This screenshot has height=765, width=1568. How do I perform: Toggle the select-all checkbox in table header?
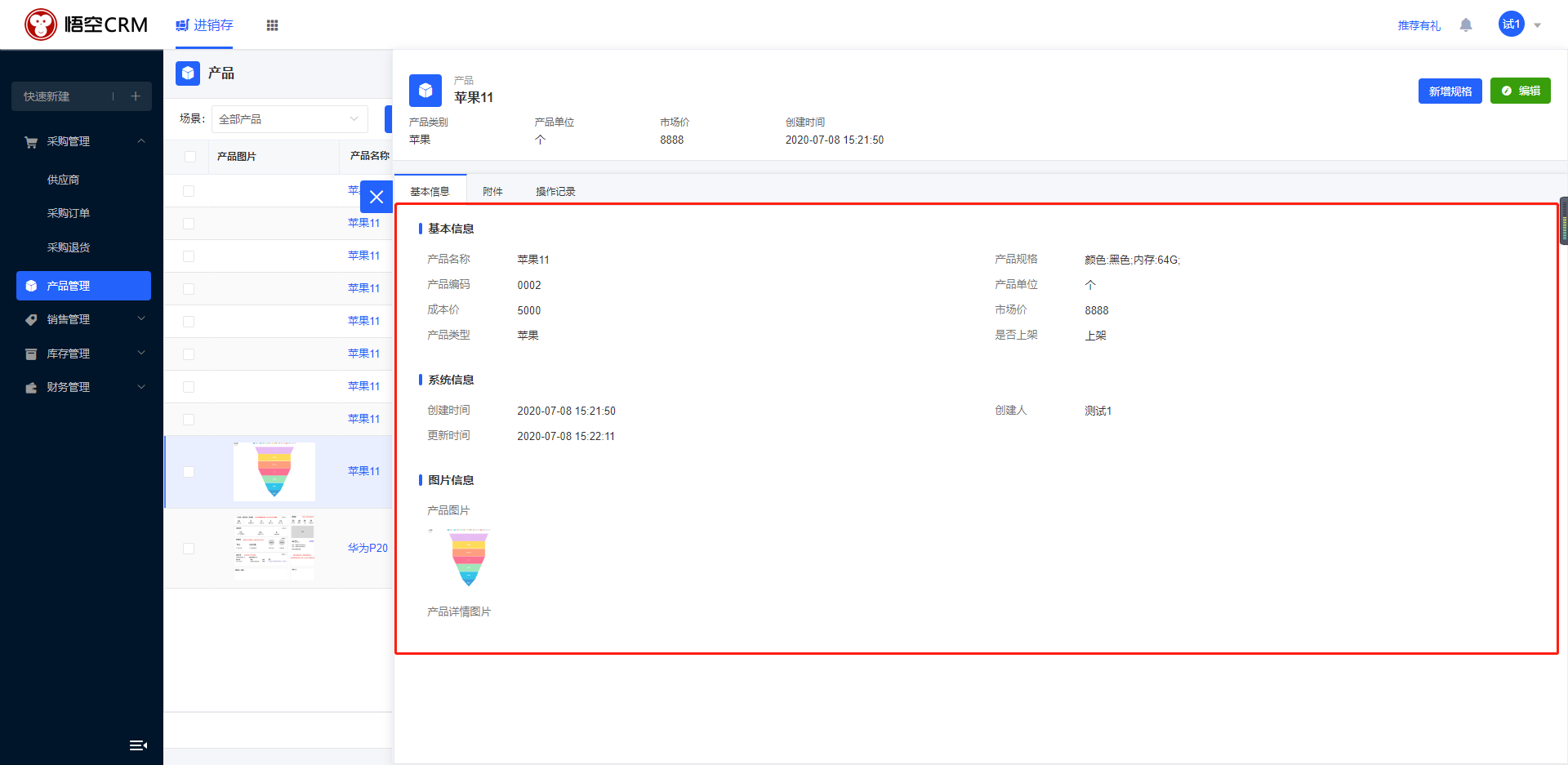190,157
